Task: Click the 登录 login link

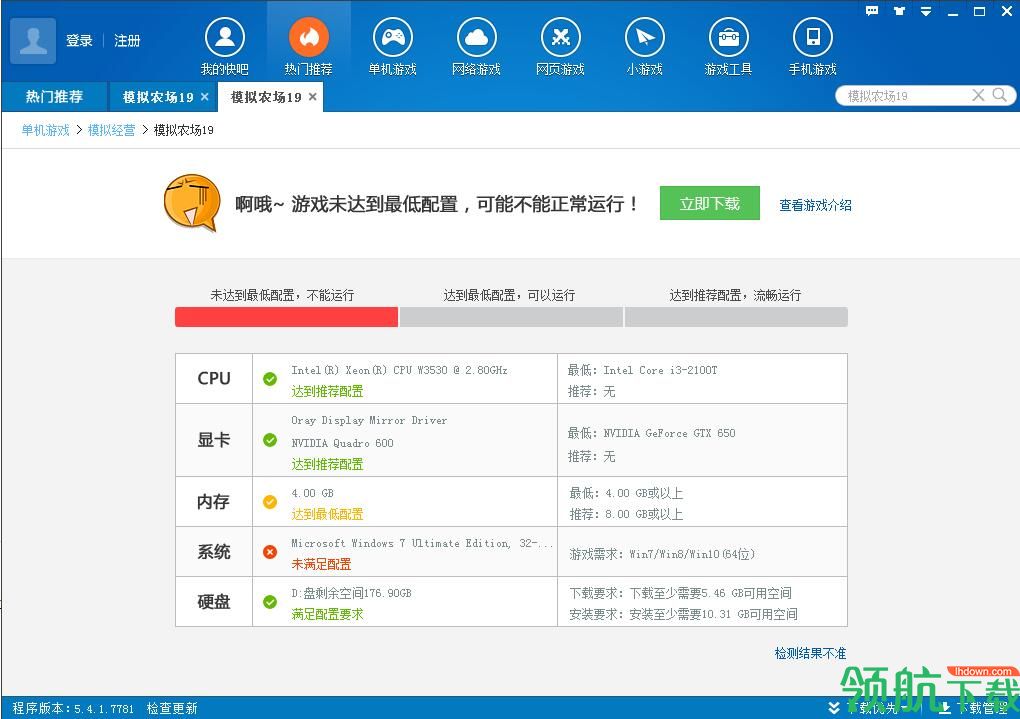Action: (79, 40)
